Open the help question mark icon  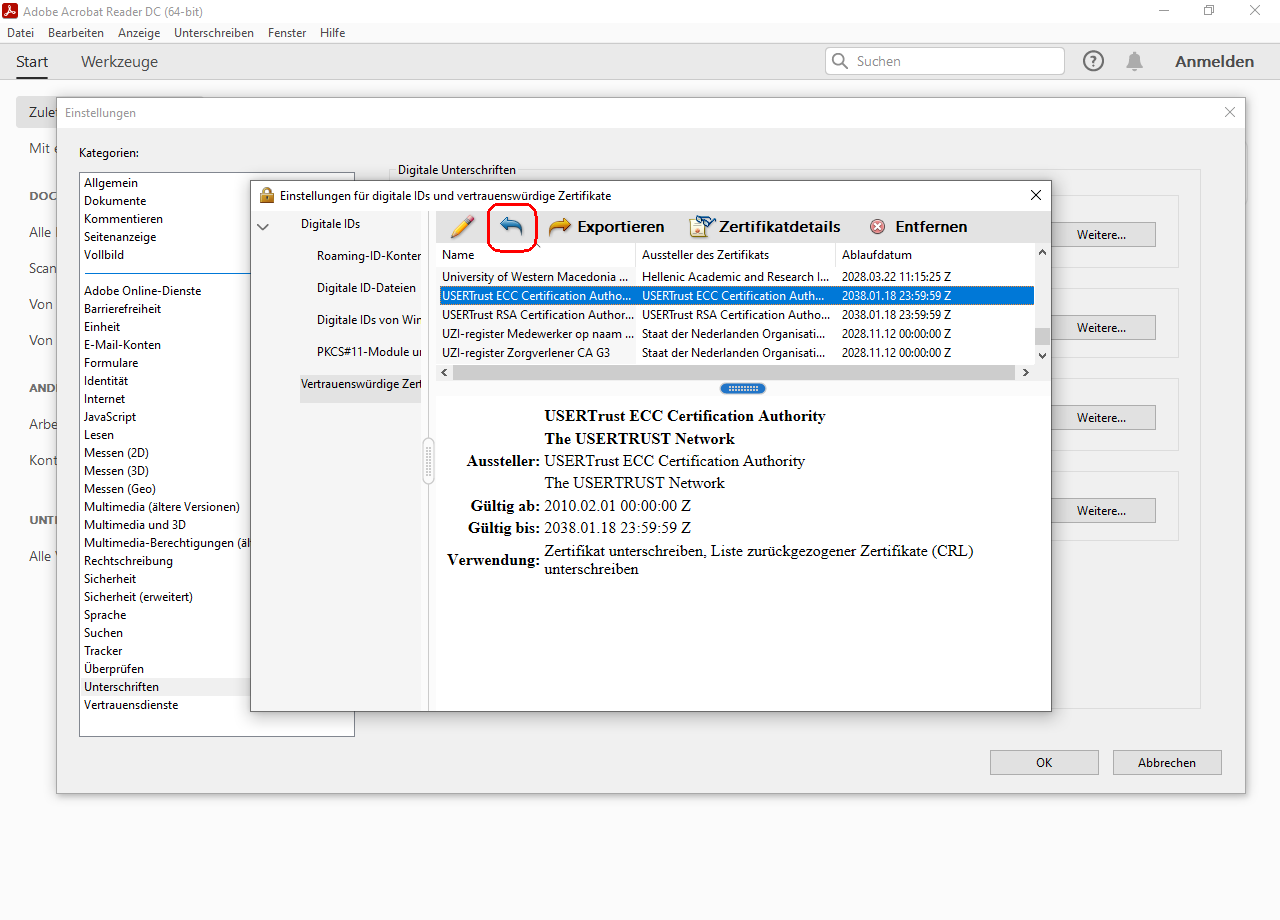[1094, 61]
